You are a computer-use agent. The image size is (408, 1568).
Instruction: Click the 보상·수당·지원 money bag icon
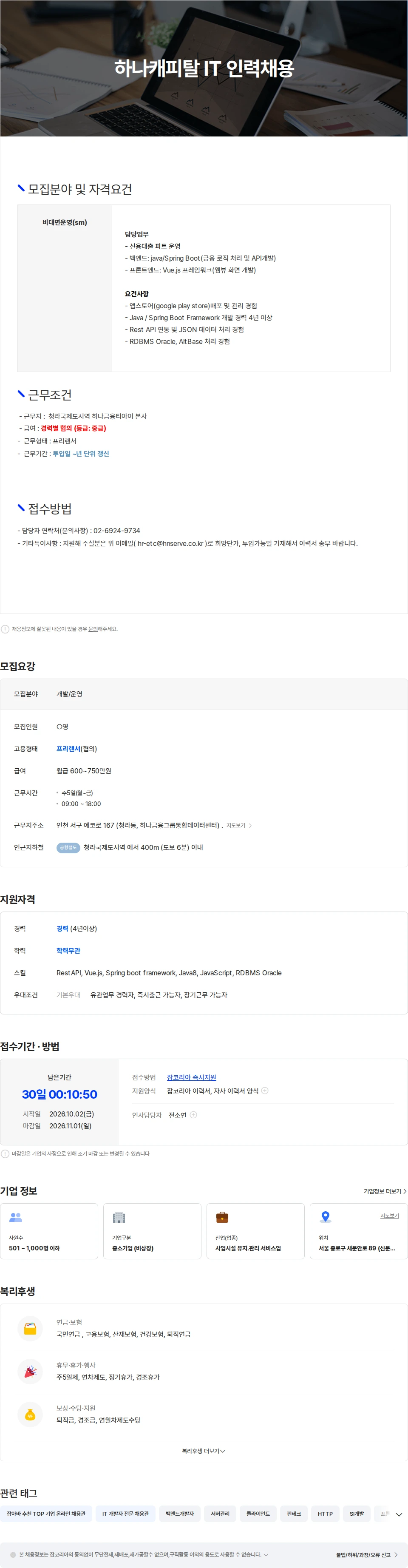pyautogui.click(x=30, y=1415)
